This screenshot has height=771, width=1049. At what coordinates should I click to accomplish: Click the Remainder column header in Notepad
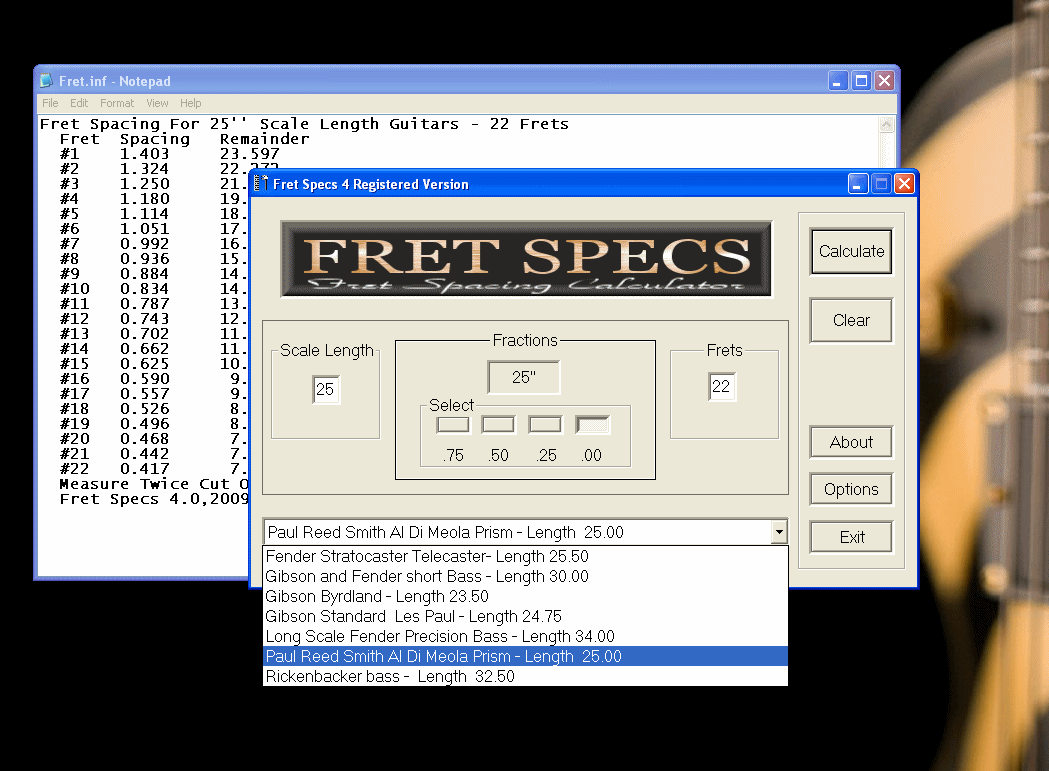(x=265, y=139)
